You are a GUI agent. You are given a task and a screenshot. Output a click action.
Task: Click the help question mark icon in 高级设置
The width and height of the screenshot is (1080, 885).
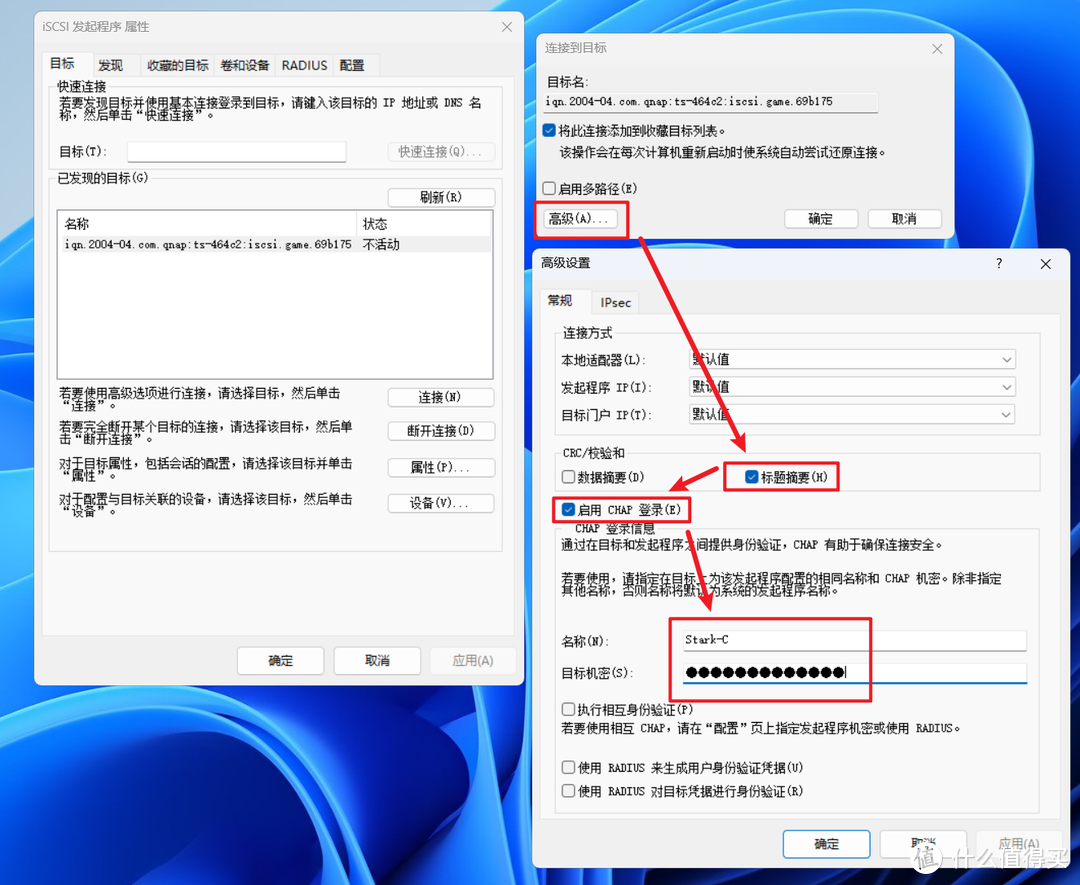tap(998, 263)
